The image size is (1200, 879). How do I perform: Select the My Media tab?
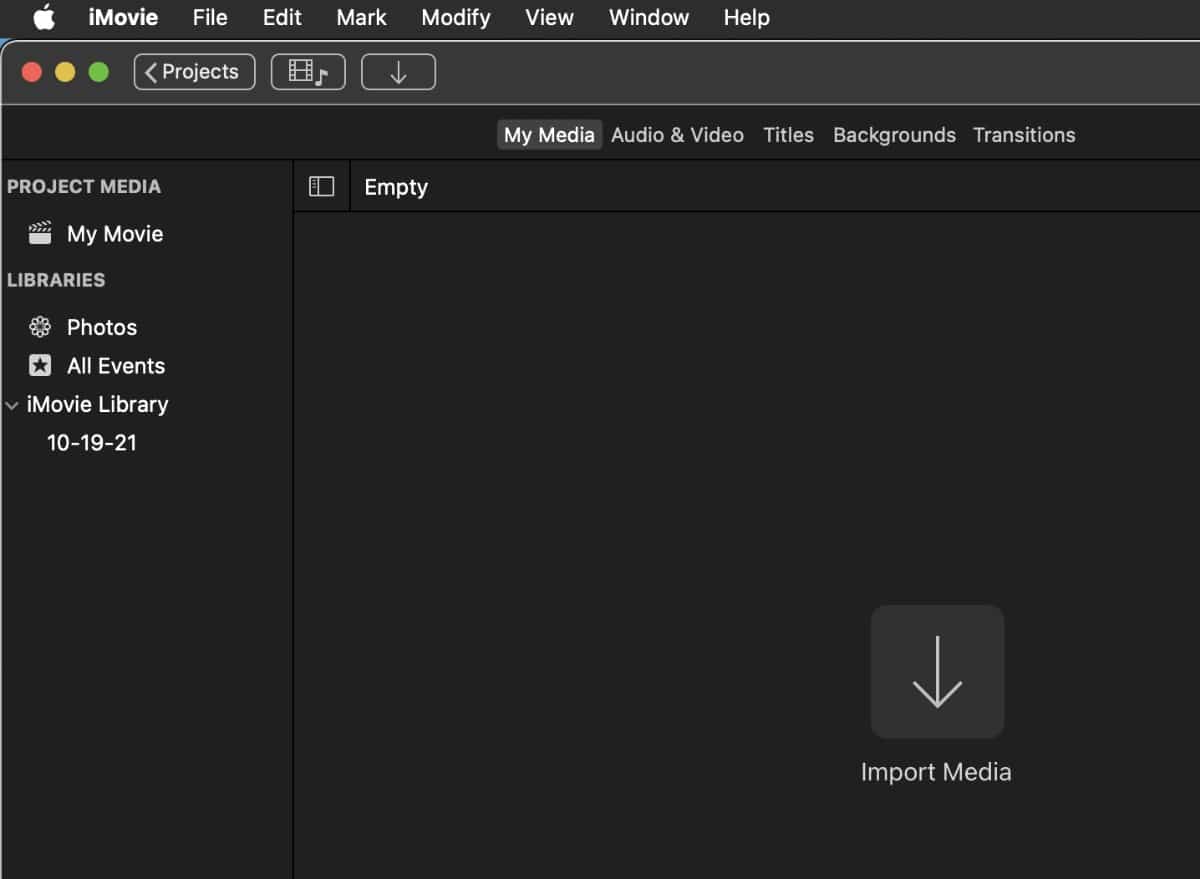pos(549,135)
